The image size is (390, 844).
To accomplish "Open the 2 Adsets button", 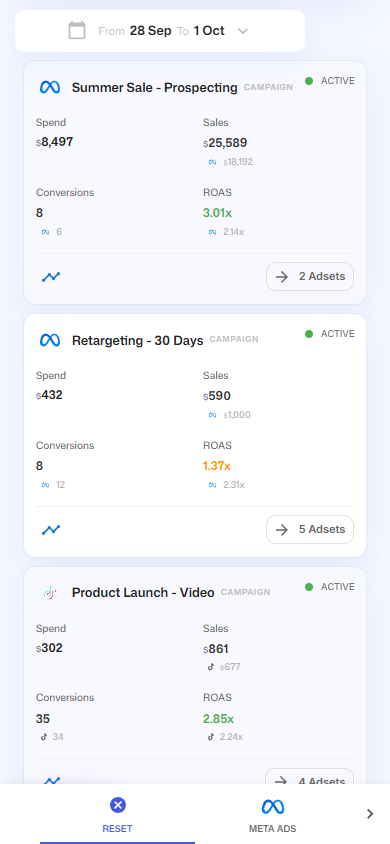I will [310, 277].
